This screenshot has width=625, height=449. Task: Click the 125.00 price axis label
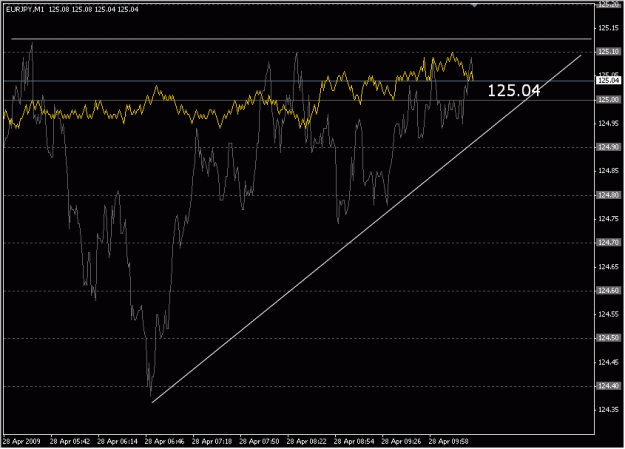[608, 100]
